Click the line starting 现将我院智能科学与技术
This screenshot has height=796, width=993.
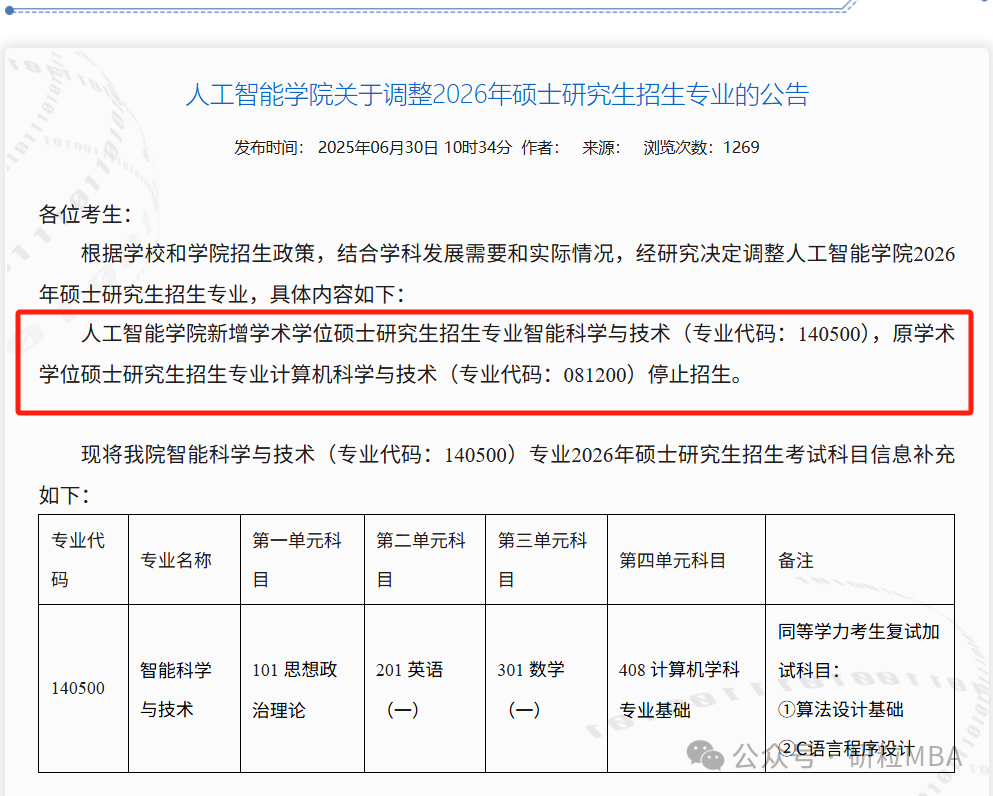click(x=518, y=455)
